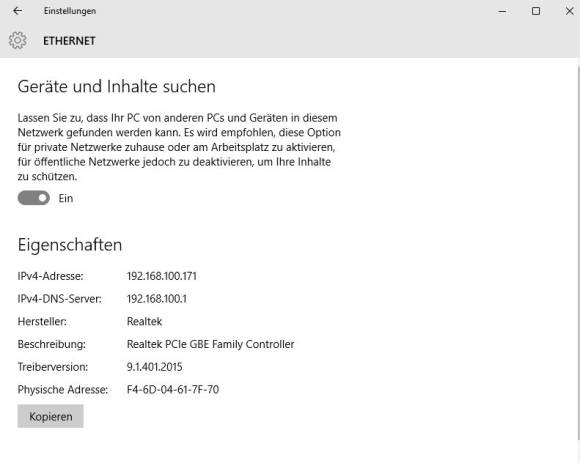
Task: Click the Eigenschaften section heading
Action: point(70,245)
